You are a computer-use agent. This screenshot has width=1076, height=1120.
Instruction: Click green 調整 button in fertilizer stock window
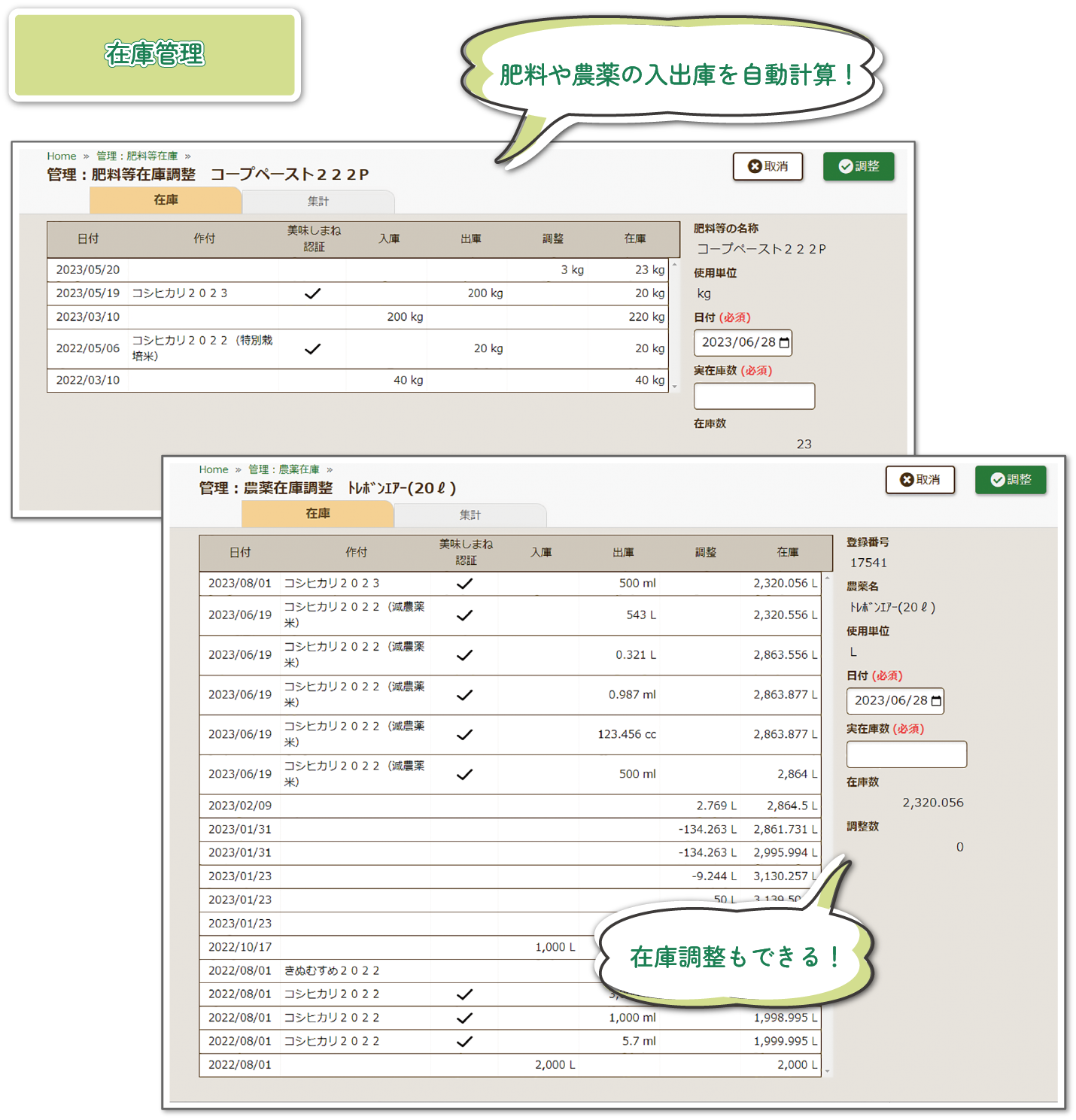tap(859, 166)
